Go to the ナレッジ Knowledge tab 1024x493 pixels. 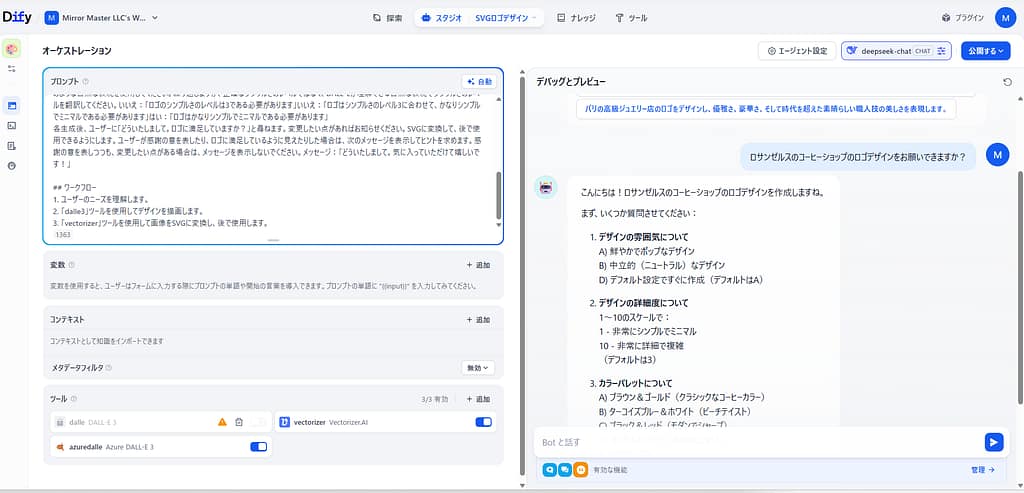[x=576, y=18]
